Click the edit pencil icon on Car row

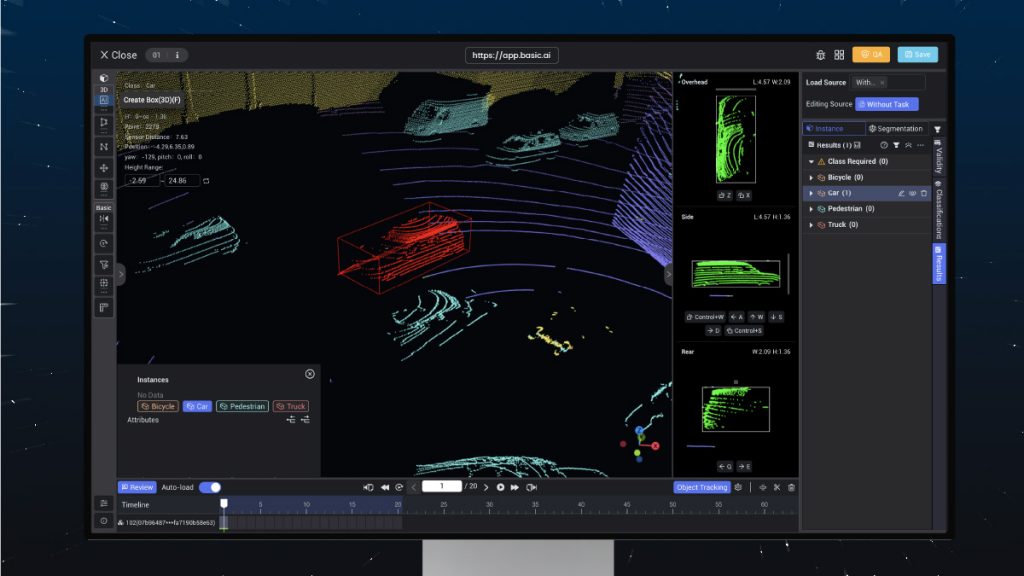point(901,193)
